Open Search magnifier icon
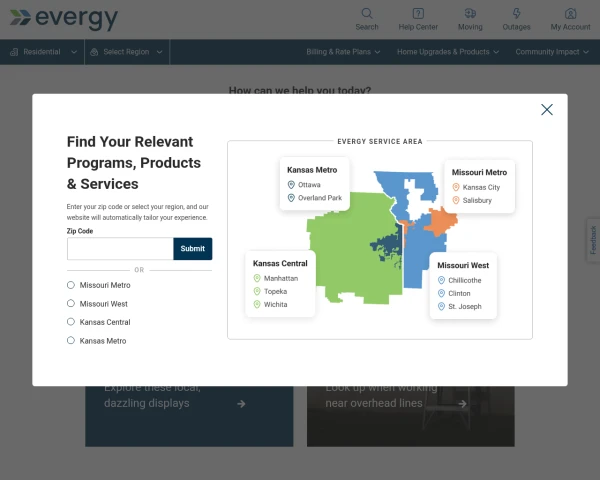 coord(367,13)
